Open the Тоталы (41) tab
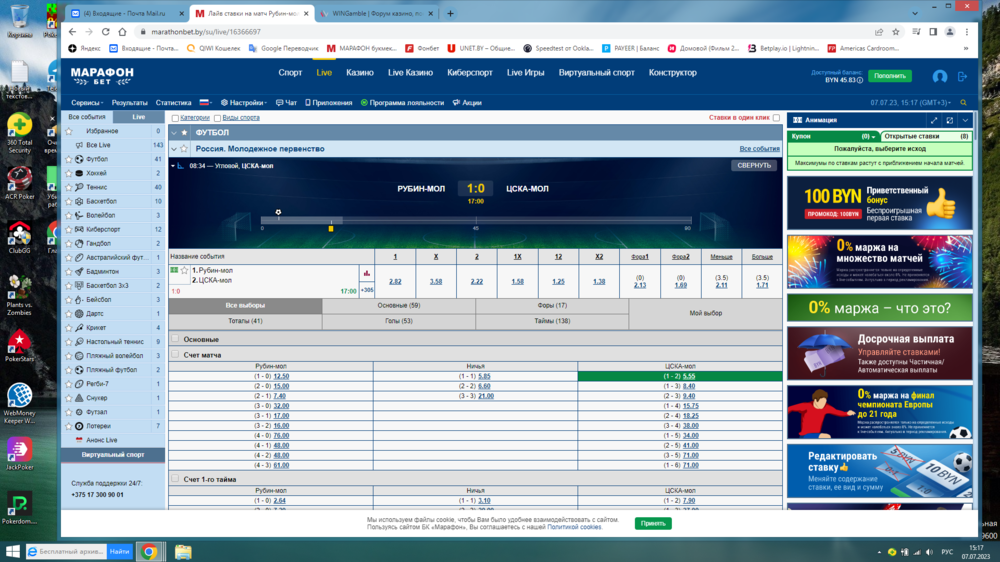Viewport: 1000px width, 562px height. click(245, 321)
